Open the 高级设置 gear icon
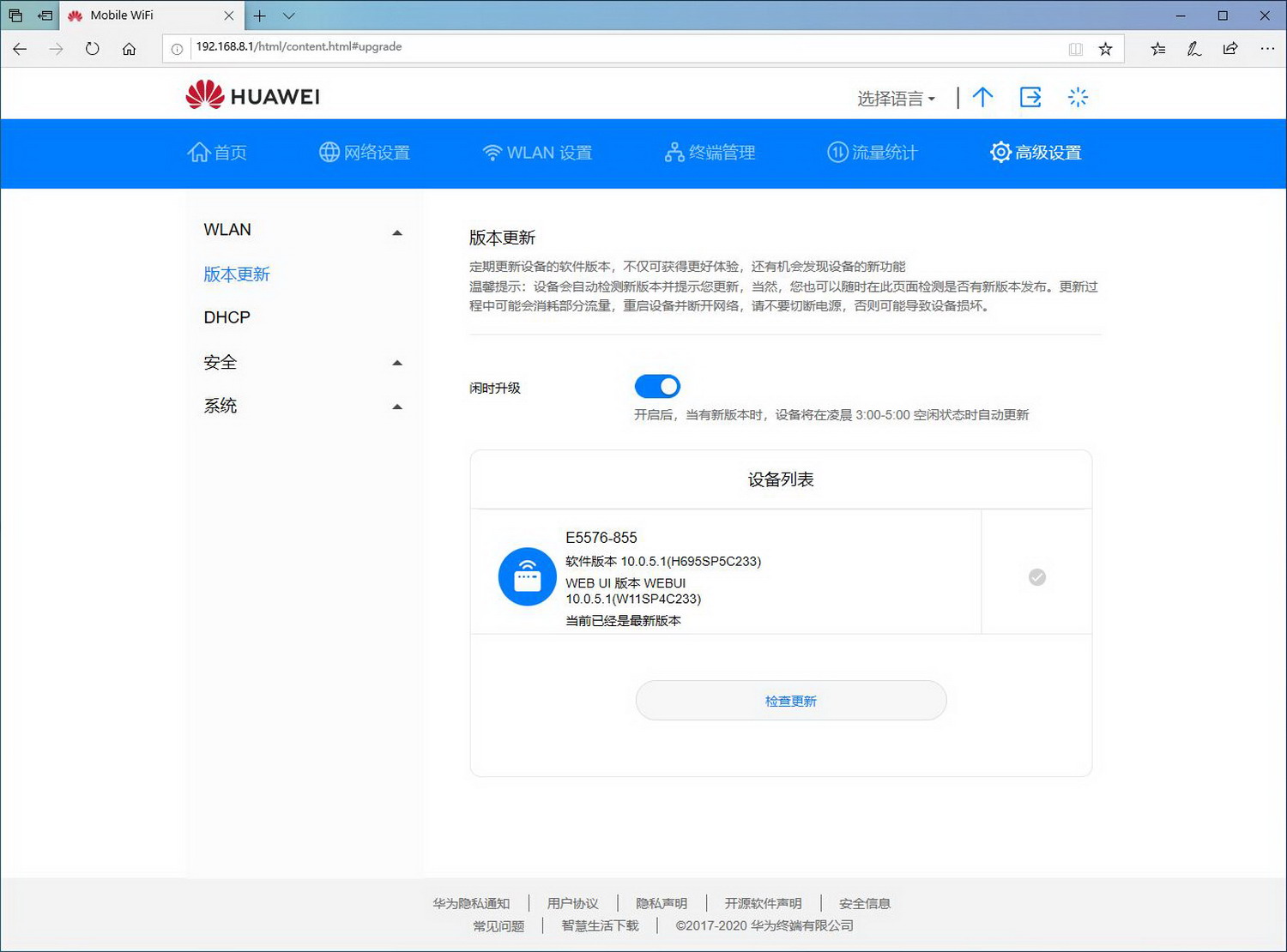Viewport: 1287px width, 952px height. pyautogui.click(x=1000, y=152)
